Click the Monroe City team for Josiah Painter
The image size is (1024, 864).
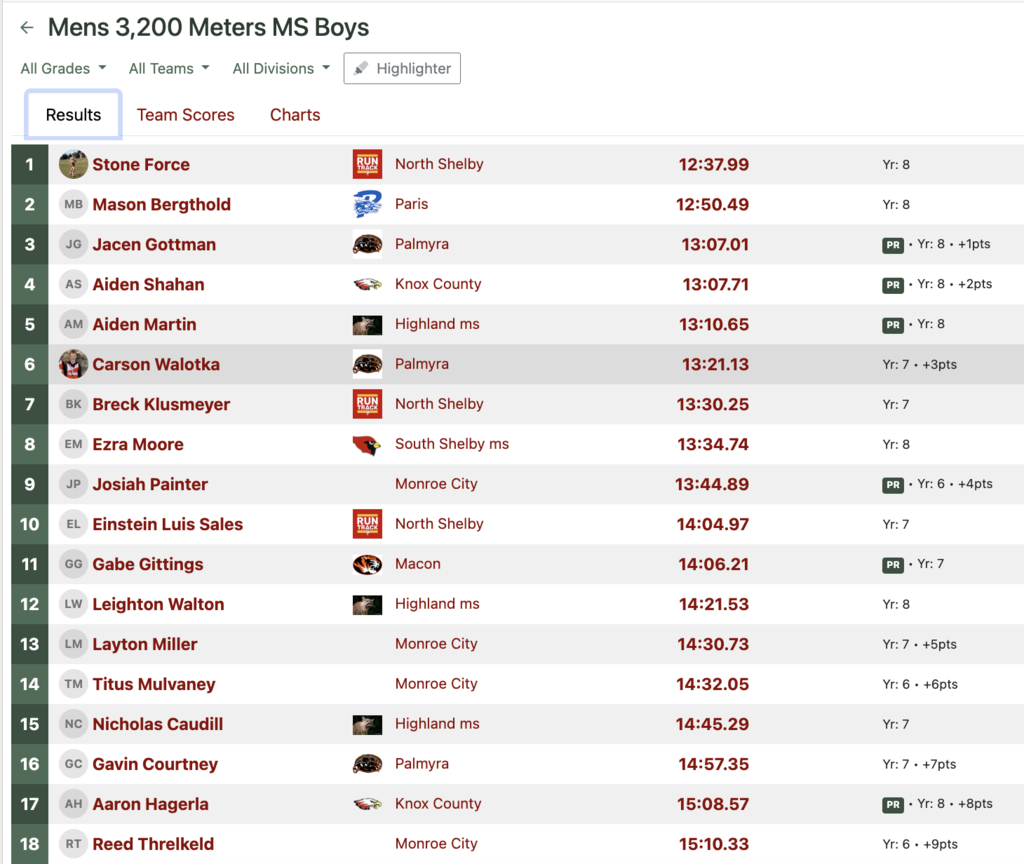pyautogui.click(x=436, y=484)
